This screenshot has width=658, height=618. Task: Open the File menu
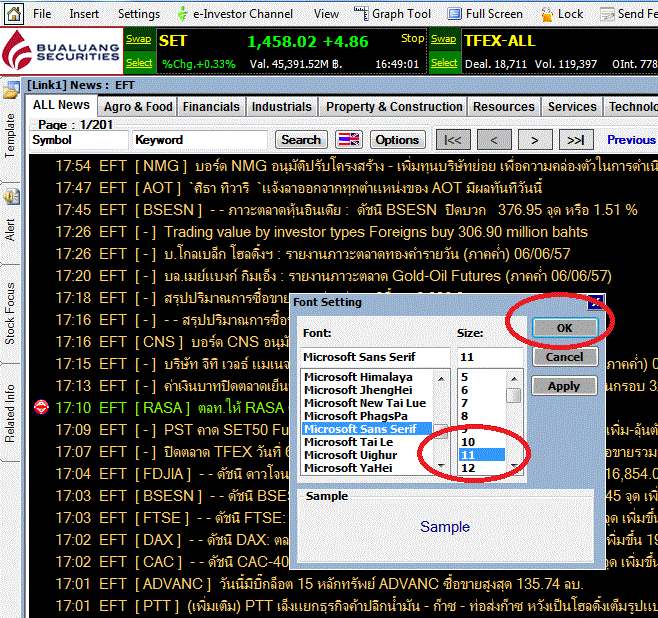click(42, 14)
